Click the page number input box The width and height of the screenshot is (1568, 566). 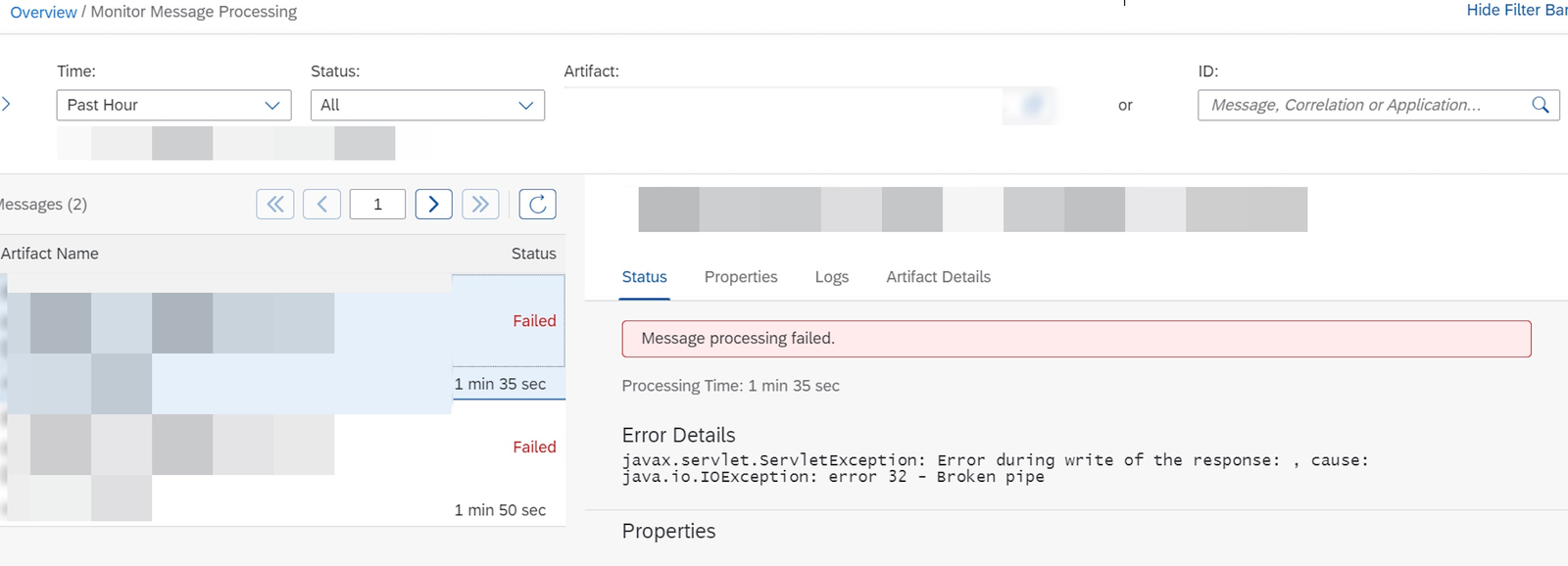pyautogui.click(x=377, y=204)
